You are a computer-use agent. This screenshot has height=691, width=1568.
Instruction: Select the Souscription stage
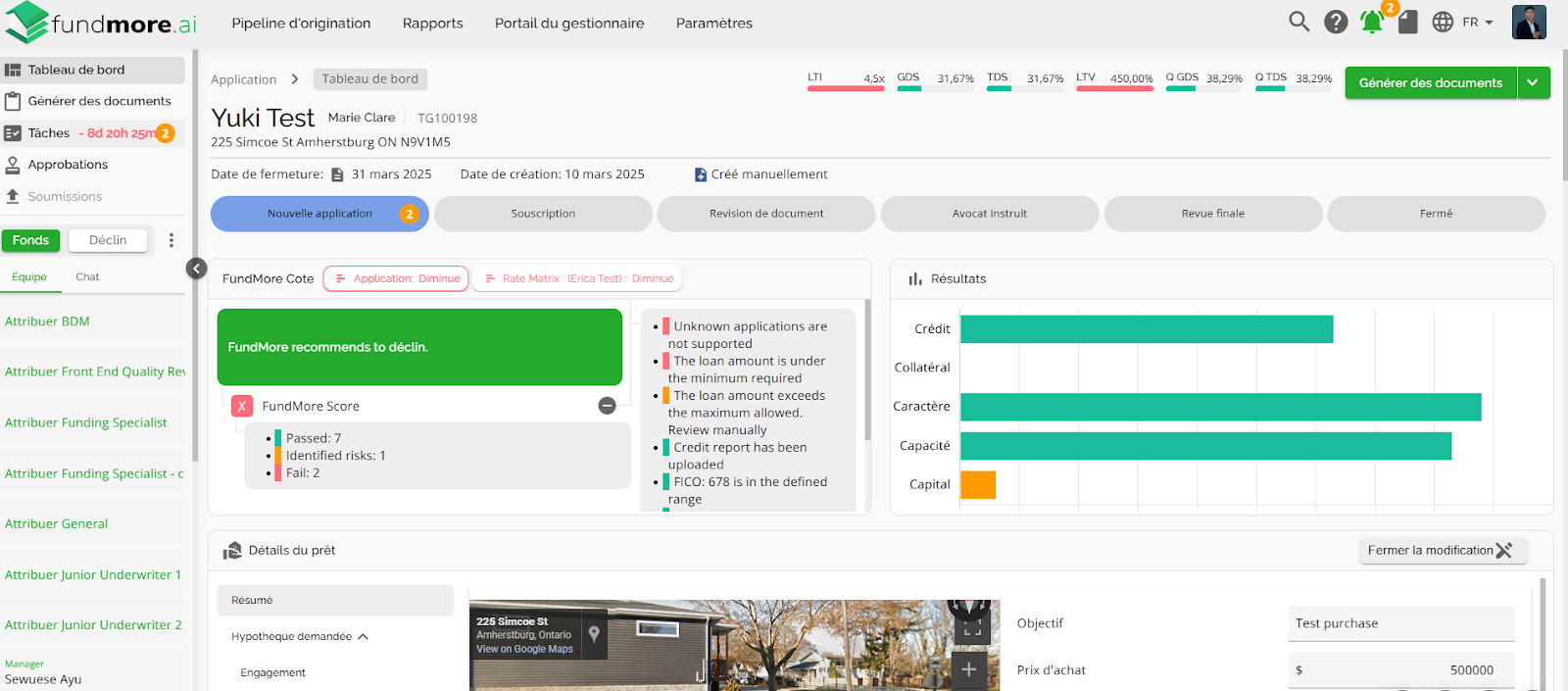click(x=543, y=214)
